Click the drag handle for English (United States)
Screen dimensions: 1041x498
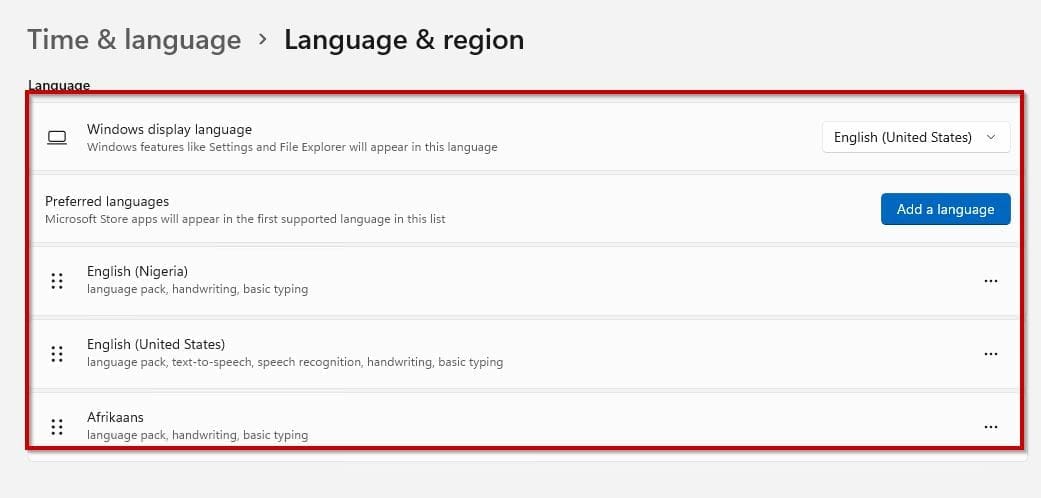(x=57, y=353)
